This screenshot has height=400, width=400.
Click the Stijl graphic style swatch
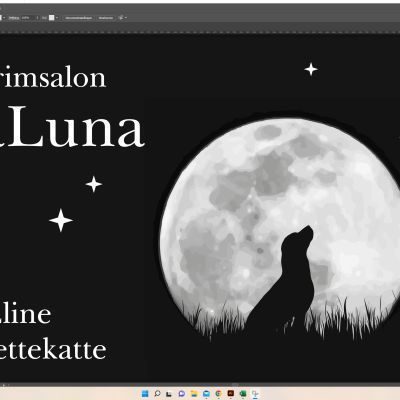52,18
